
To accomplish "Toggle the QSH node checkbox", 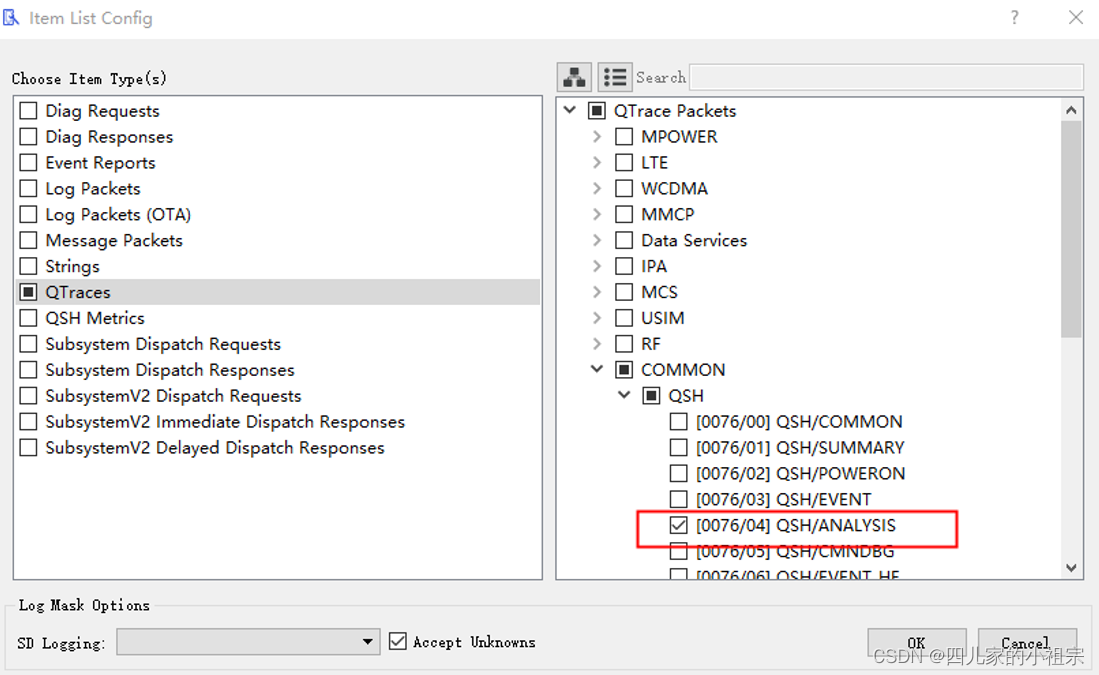I will pos(651,396).
